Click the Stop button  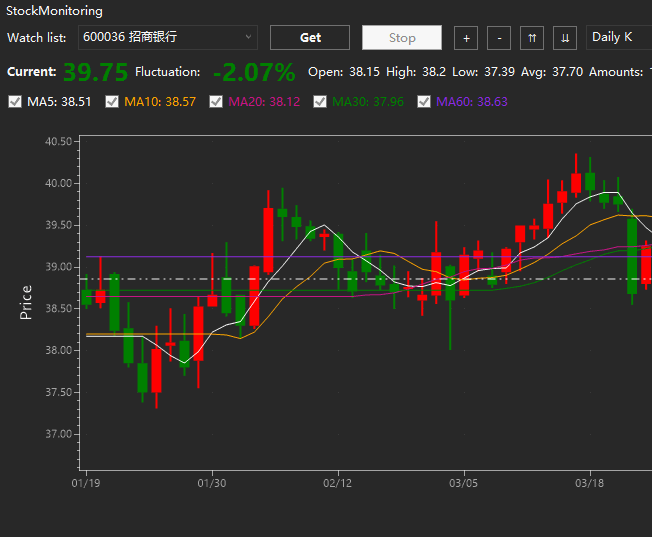point(402,37)
